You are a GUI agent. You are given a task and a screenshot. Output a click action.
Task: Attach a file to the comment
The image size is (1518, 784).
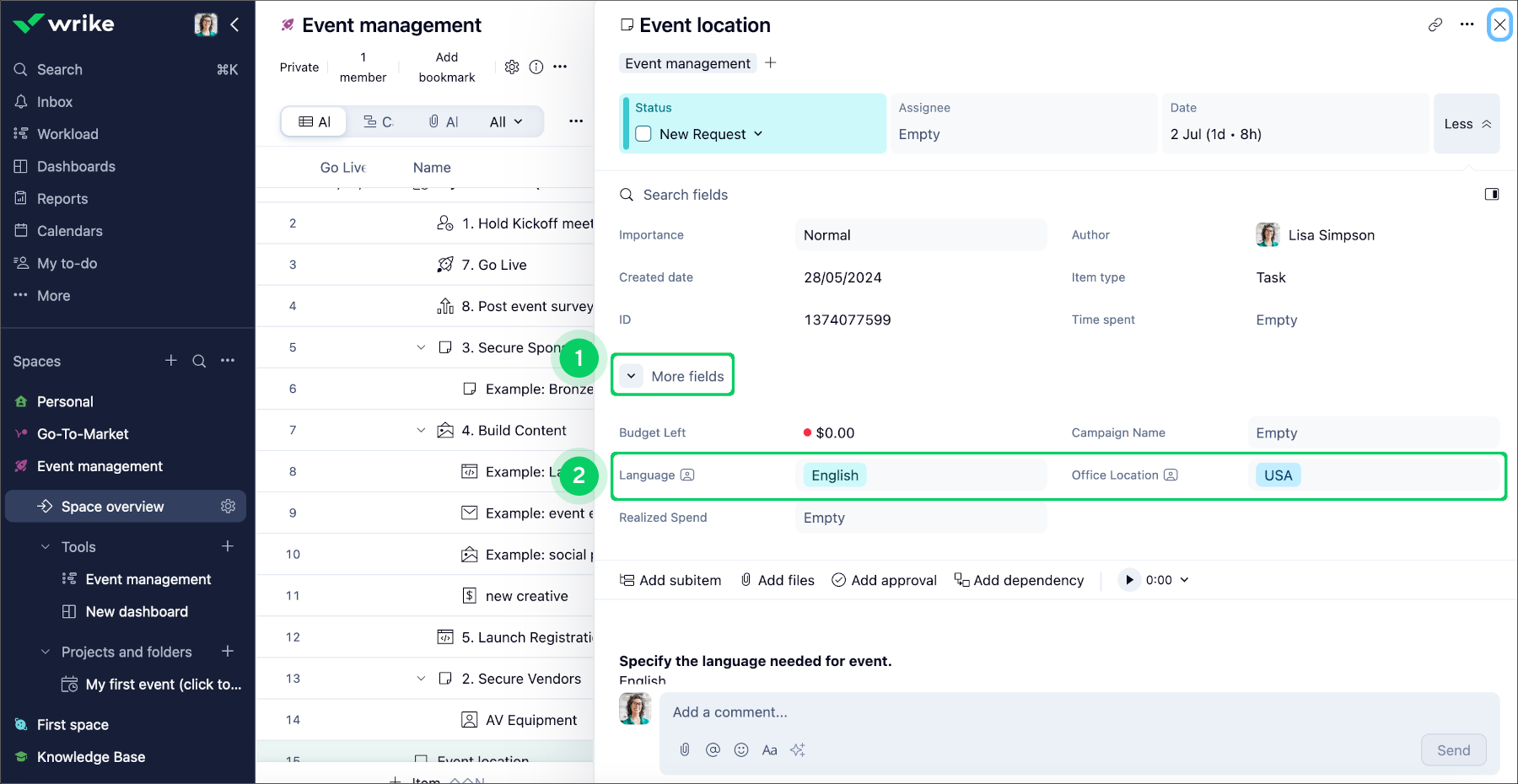pos(684,749)
